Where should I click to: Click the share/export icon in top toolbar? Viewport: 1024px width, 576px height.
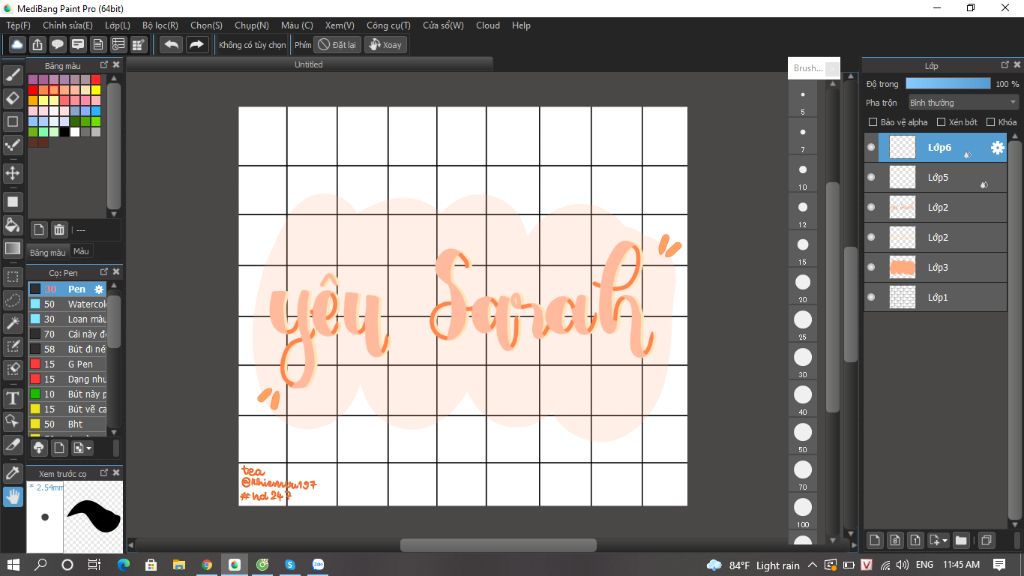point(37,44)
